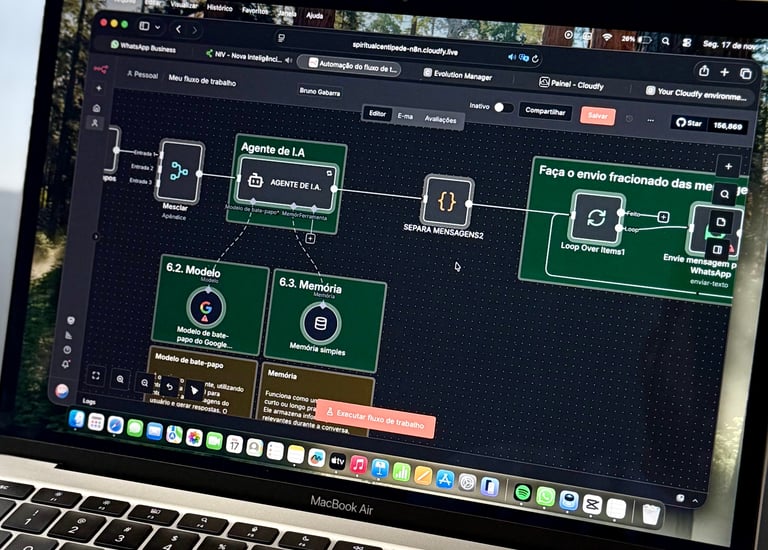Viewport: 768px width, 550px height.
Task: Open the three-dots workflow menu
Action: (650, 120)
